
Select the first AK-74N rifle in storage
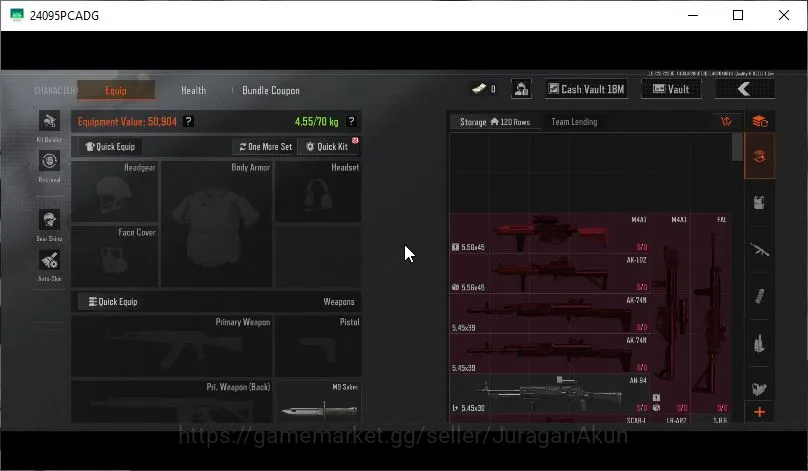click(x=549, y=313)
